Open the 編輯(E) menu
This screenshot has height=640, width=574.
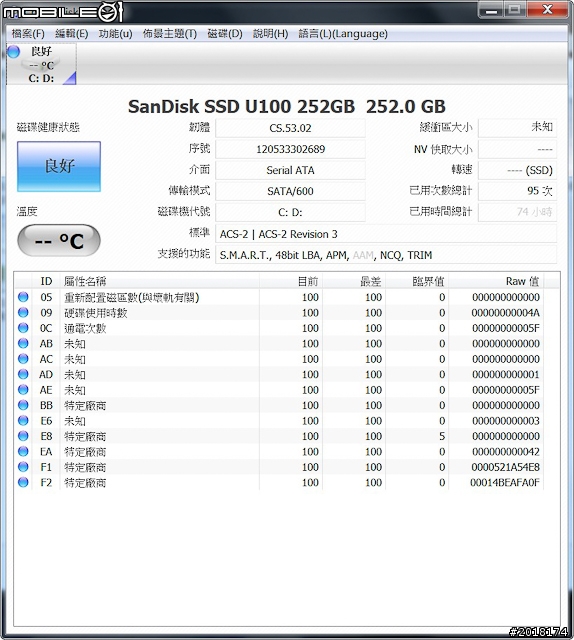click(71, 33)
